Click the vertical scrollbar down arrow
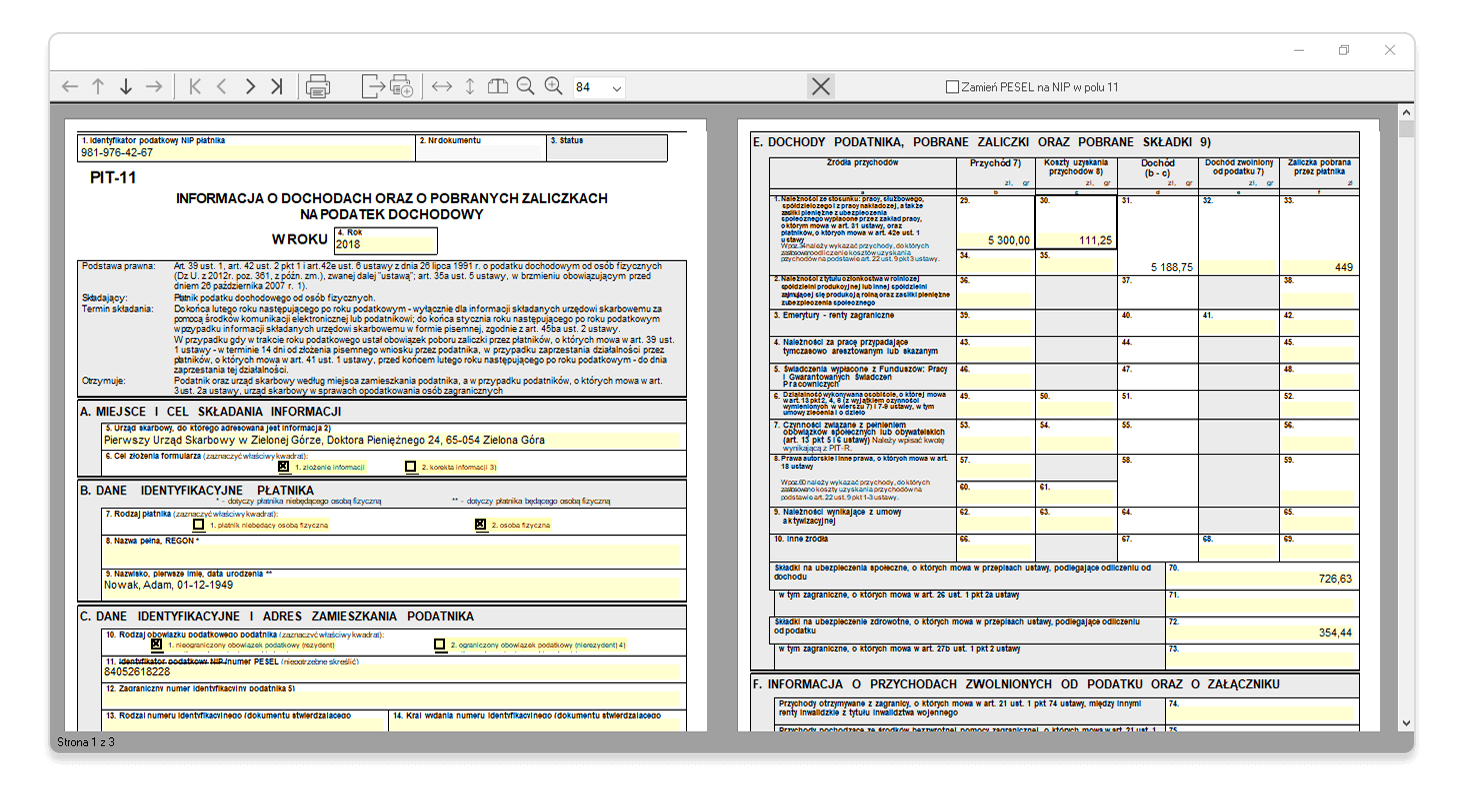Screen dimensions: 1464x788 1407,722
